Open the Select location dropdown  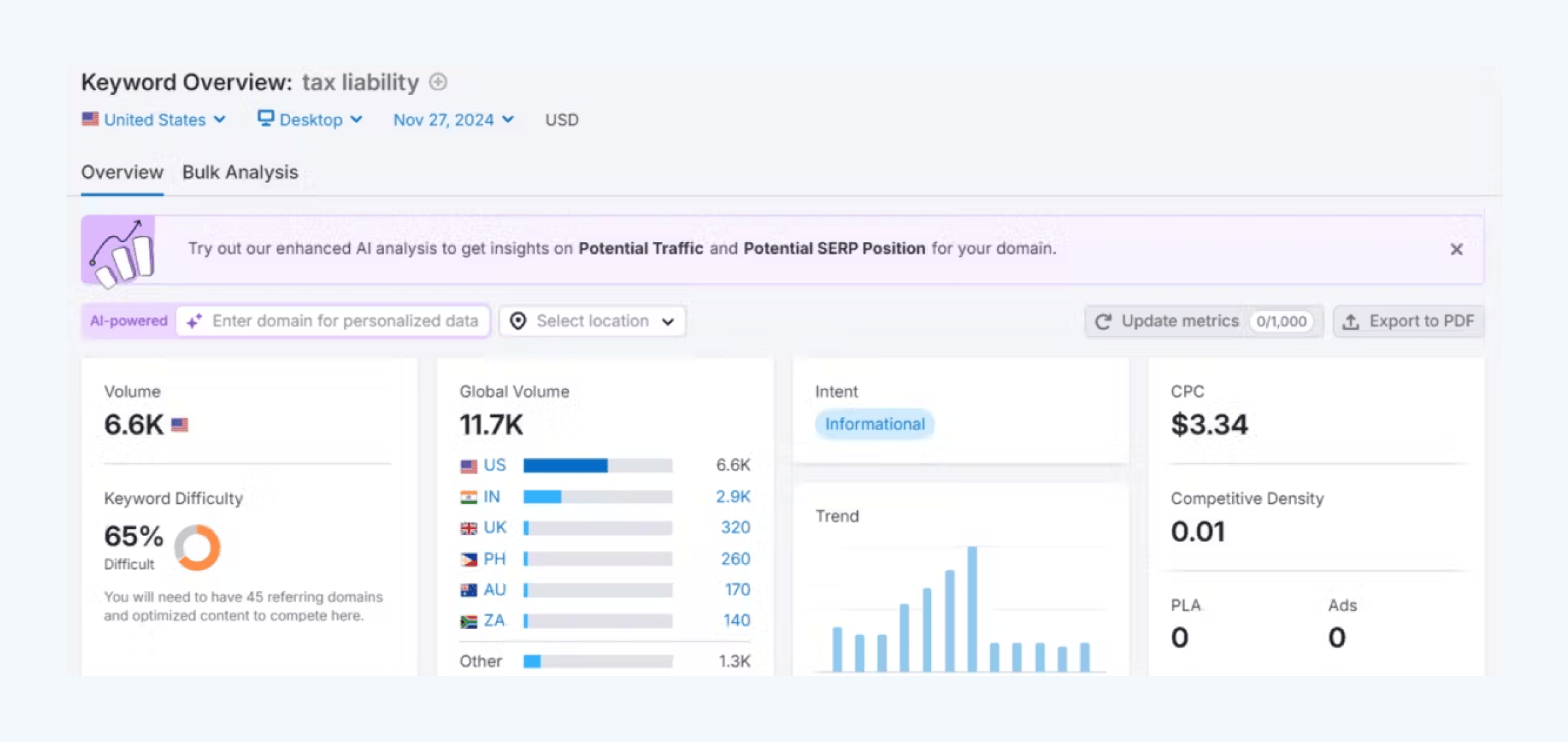[x=593, y=321]
